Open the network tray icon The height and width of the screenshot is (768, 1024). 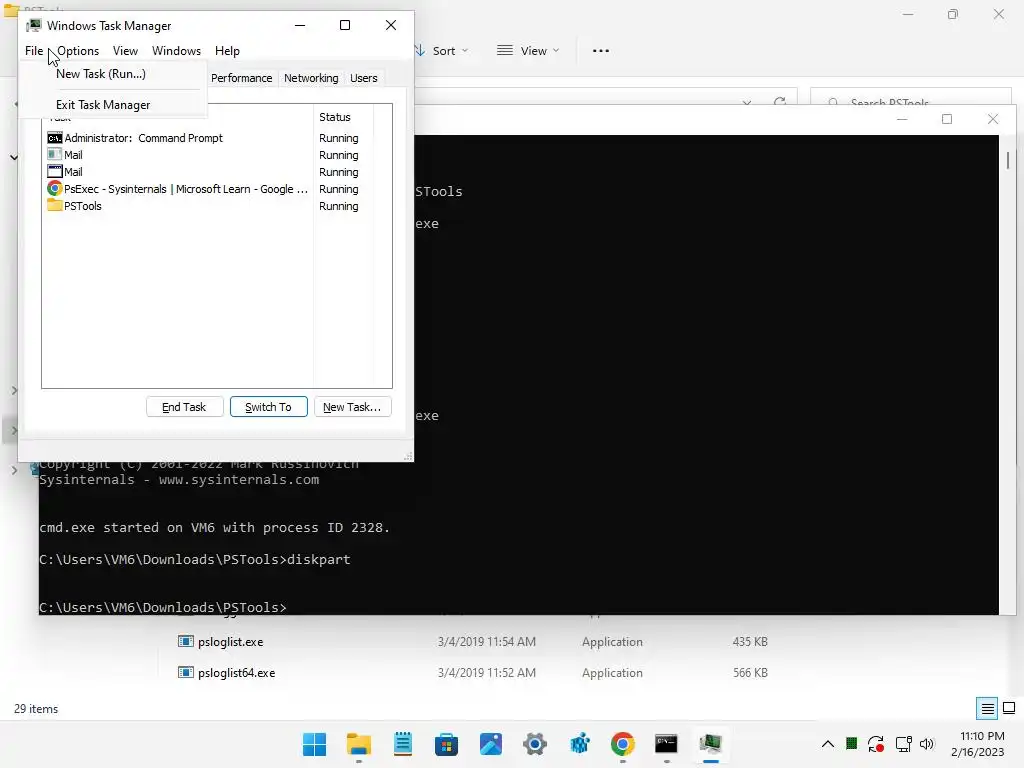(x=903, y=744)
